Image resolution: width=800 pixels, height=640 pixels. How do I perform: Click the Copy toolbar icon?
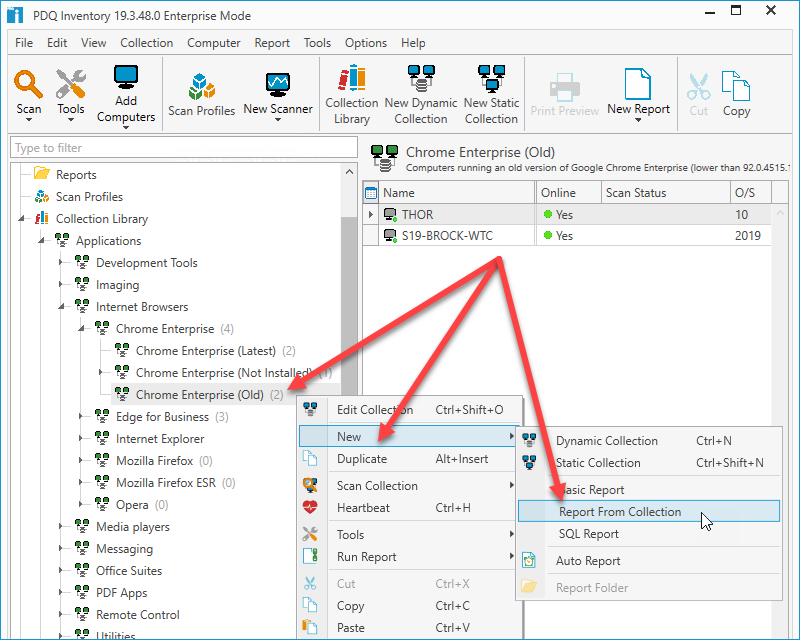coord(736,86)
